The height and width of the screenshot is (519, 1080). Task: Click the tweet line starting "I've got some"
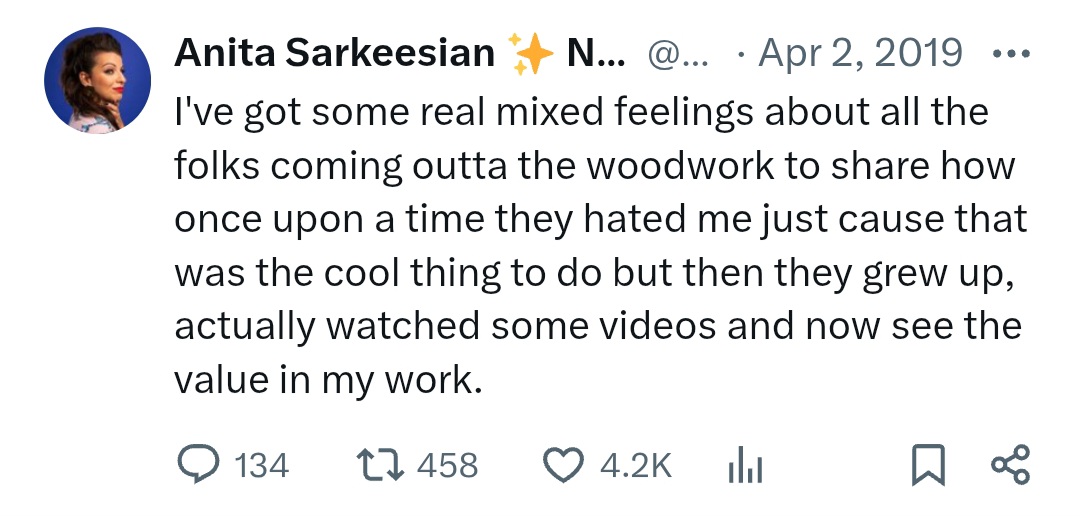coord(580,112)
